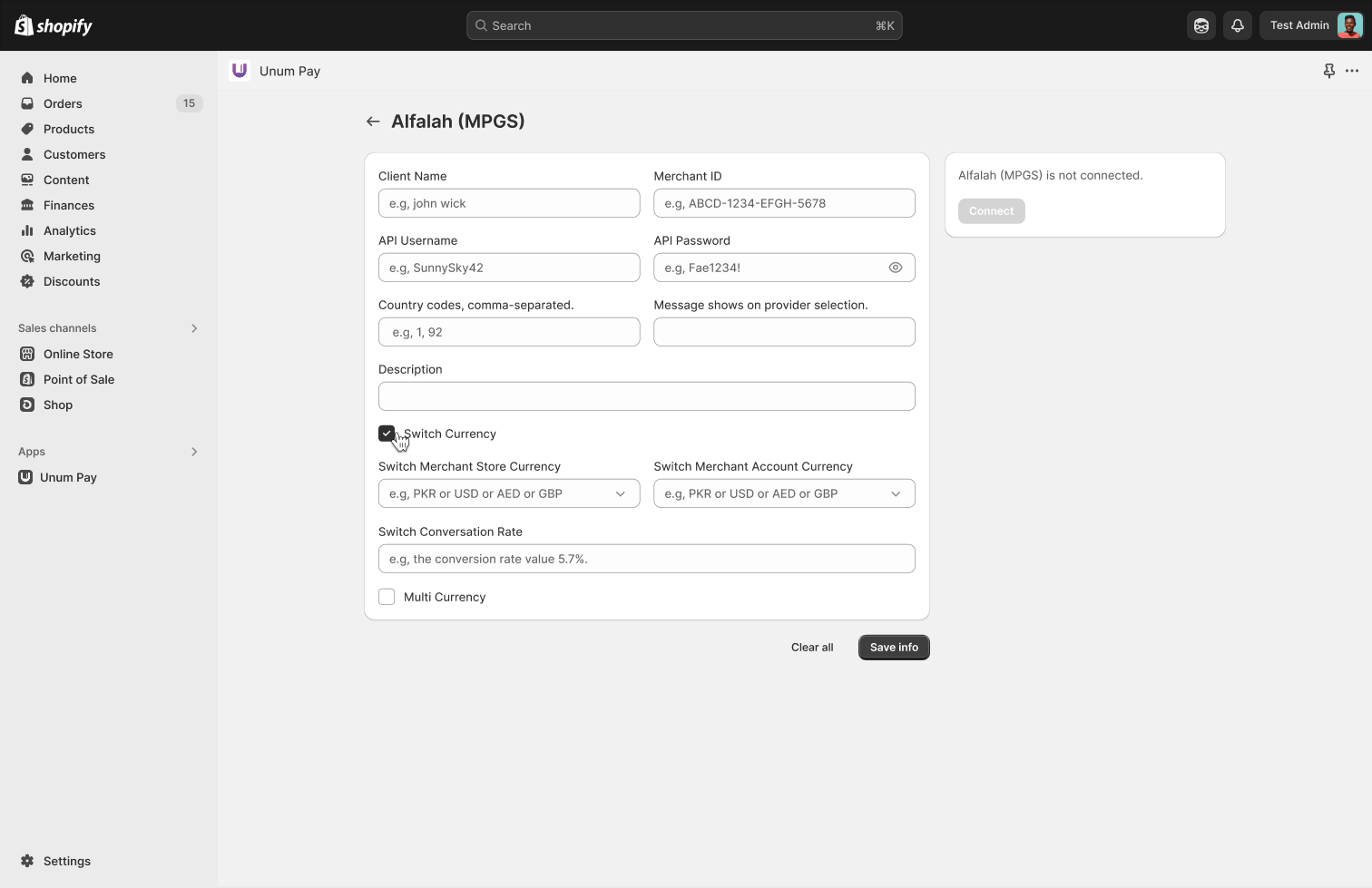Pin the Unum Pay app
1372x888 pixels.
point(1328,71)
